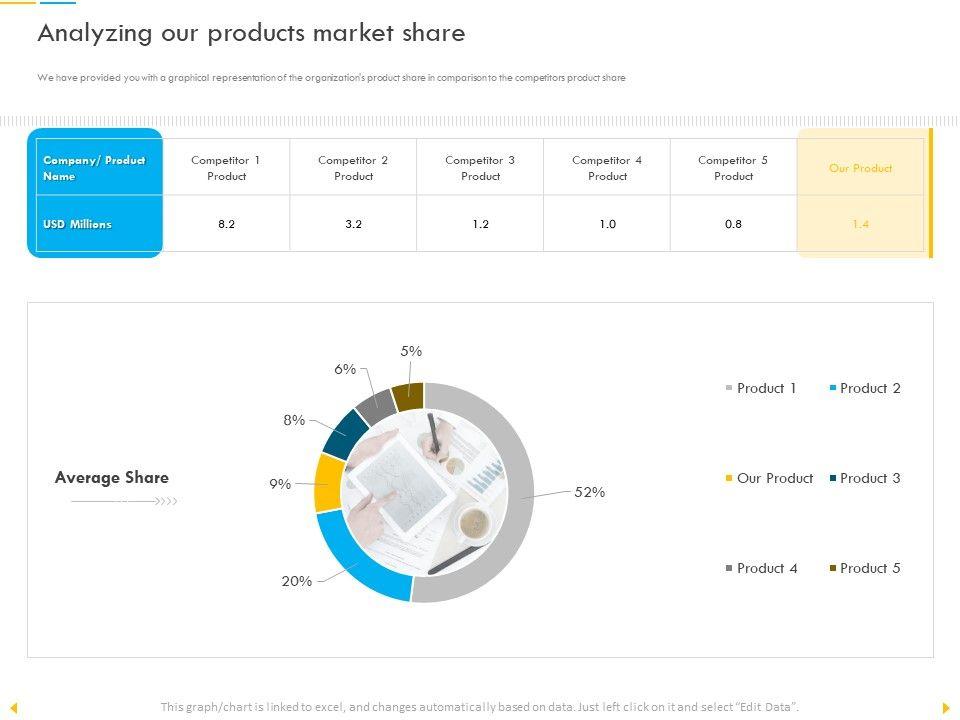
Task: Click the Company/ Product Name header cell
Action: pos(94,168)
